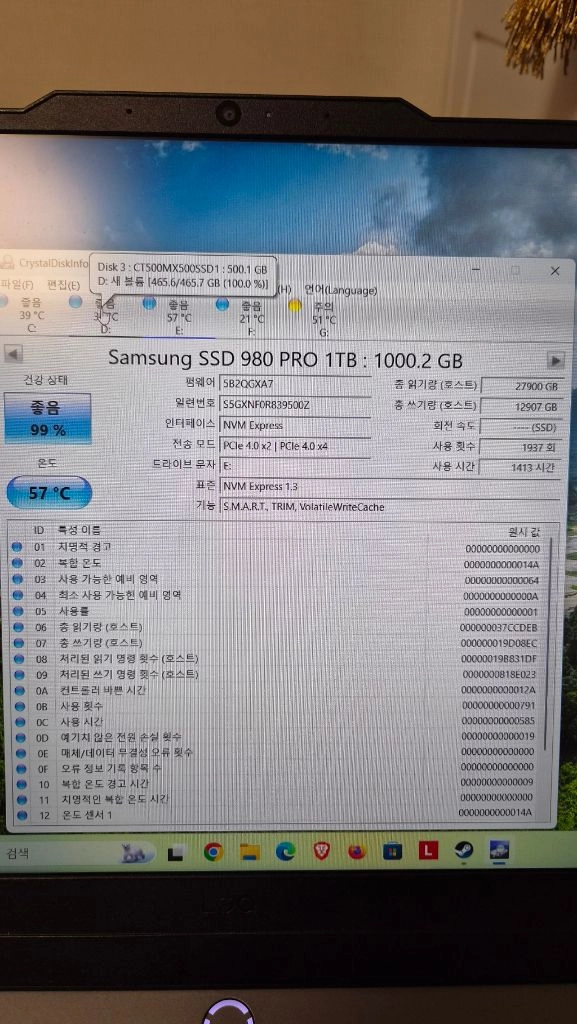Click power on hours 1413 시간
The height and width of the screenshot is (1024, 577).
click(x=521, y=467)
